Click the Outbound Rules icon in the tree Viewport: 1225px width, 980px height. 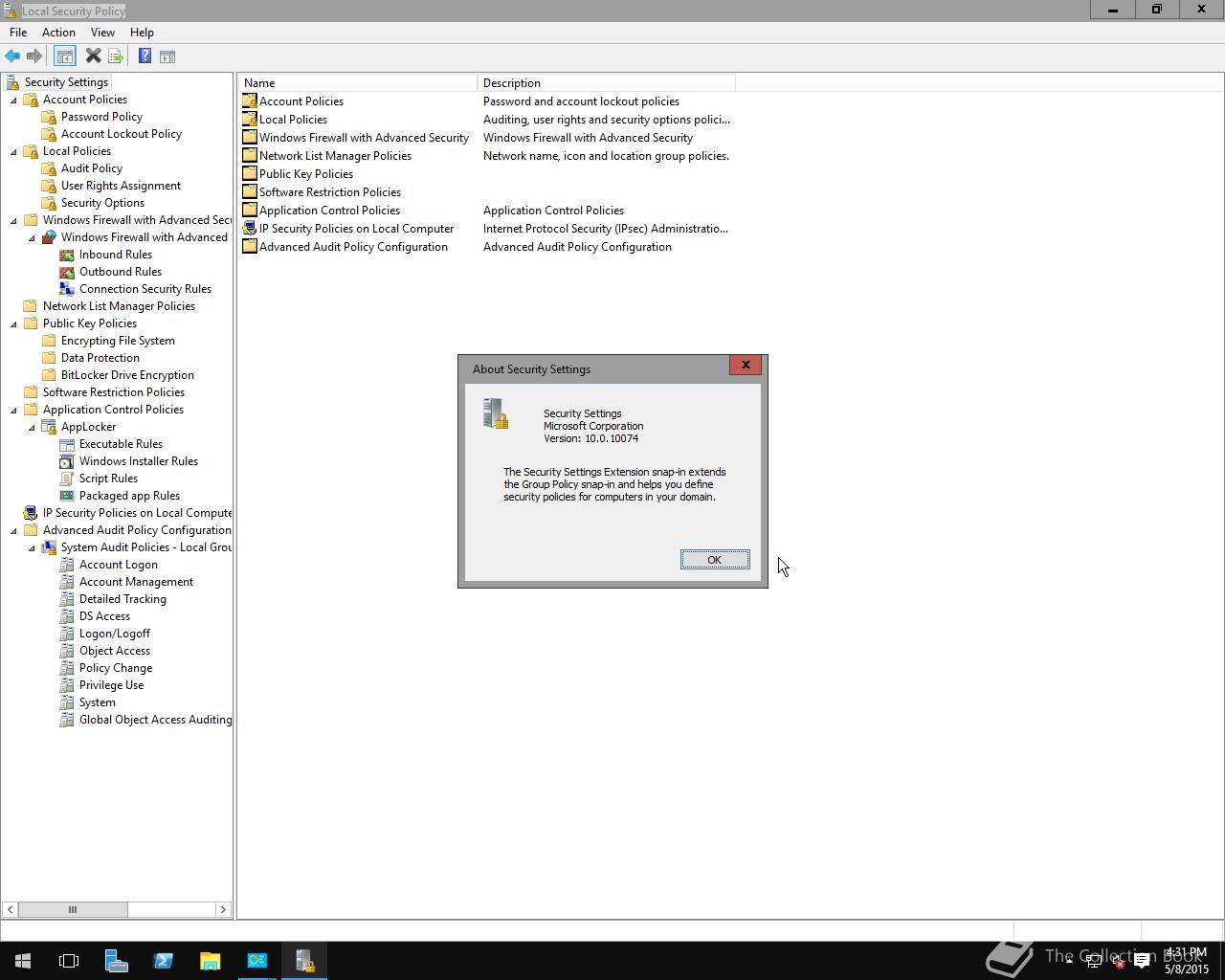(67, 272)
